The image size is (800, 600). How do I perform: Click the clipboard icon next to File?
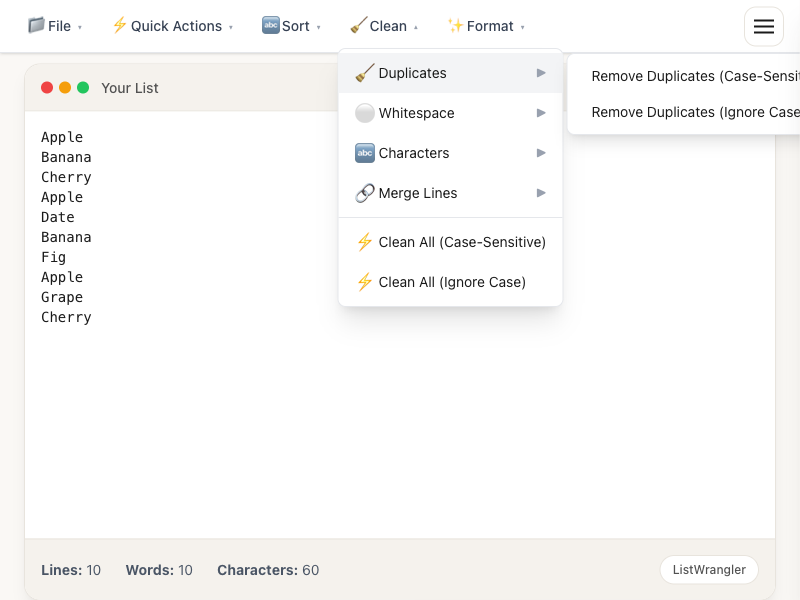[37, 26]
